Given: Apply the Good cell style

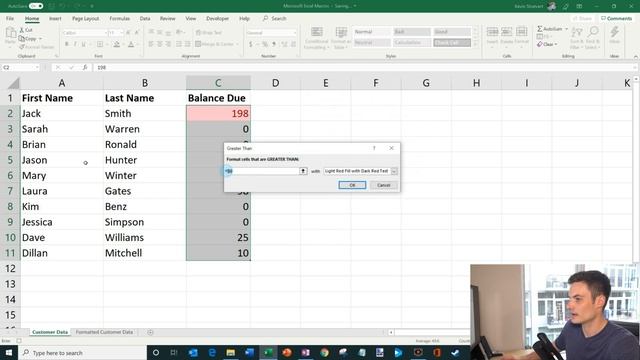Looking at the screenshot, I should tap(452, 32).
